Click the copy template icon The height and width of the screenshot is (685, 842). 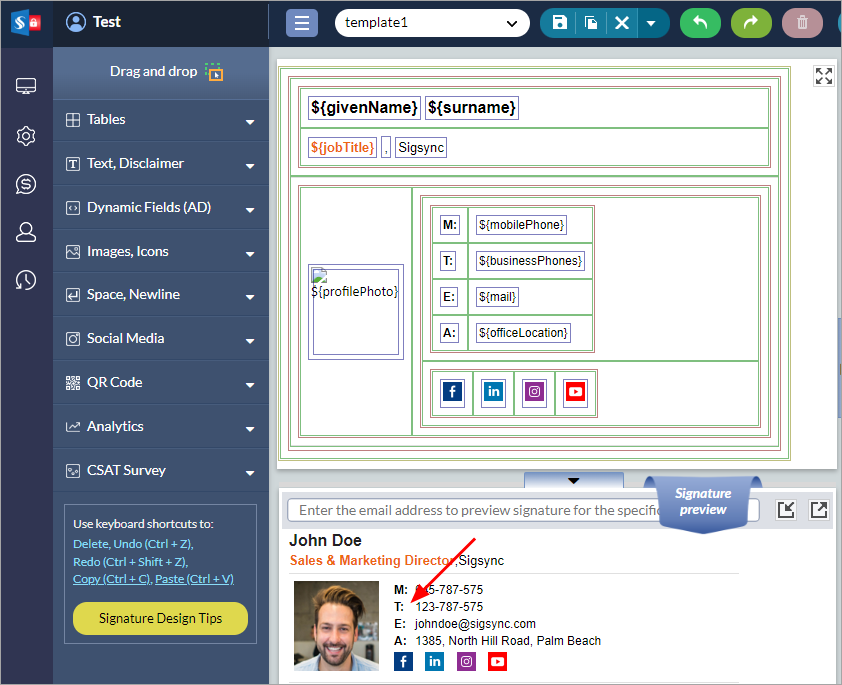click(x=591, y=23)
